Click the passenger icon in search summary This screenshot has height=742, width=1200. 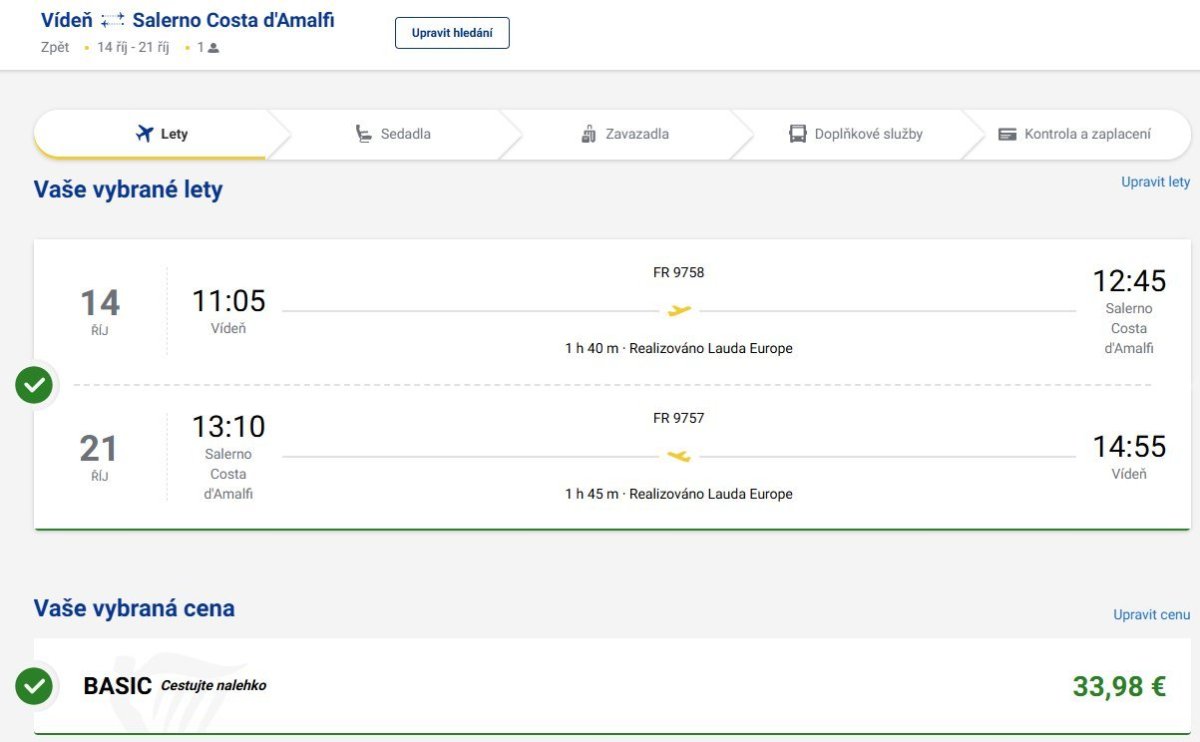[x=213, y=48]
